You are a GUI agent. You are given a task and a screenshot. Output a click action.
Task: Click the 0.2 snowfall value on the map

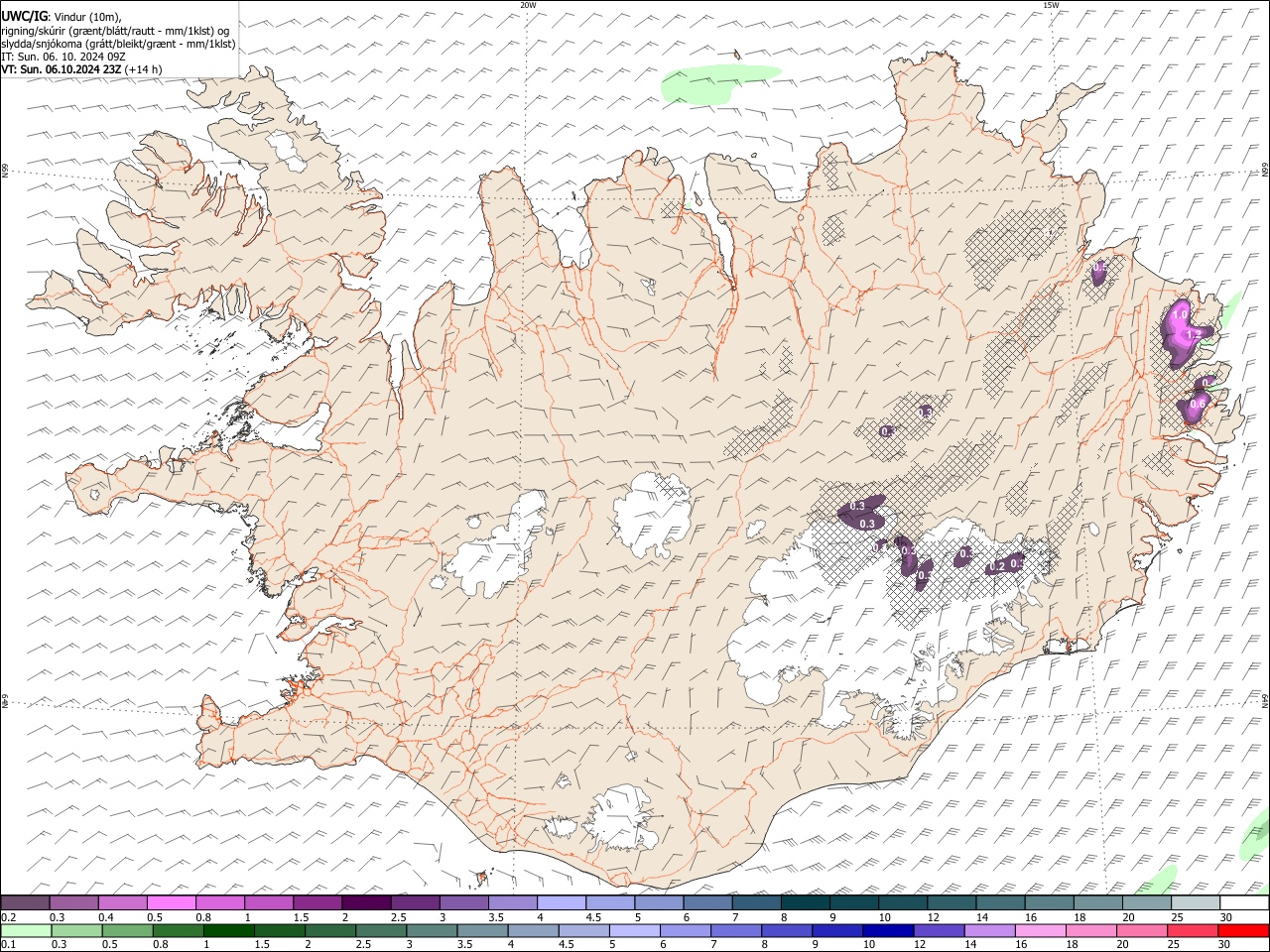click(998, 566)
